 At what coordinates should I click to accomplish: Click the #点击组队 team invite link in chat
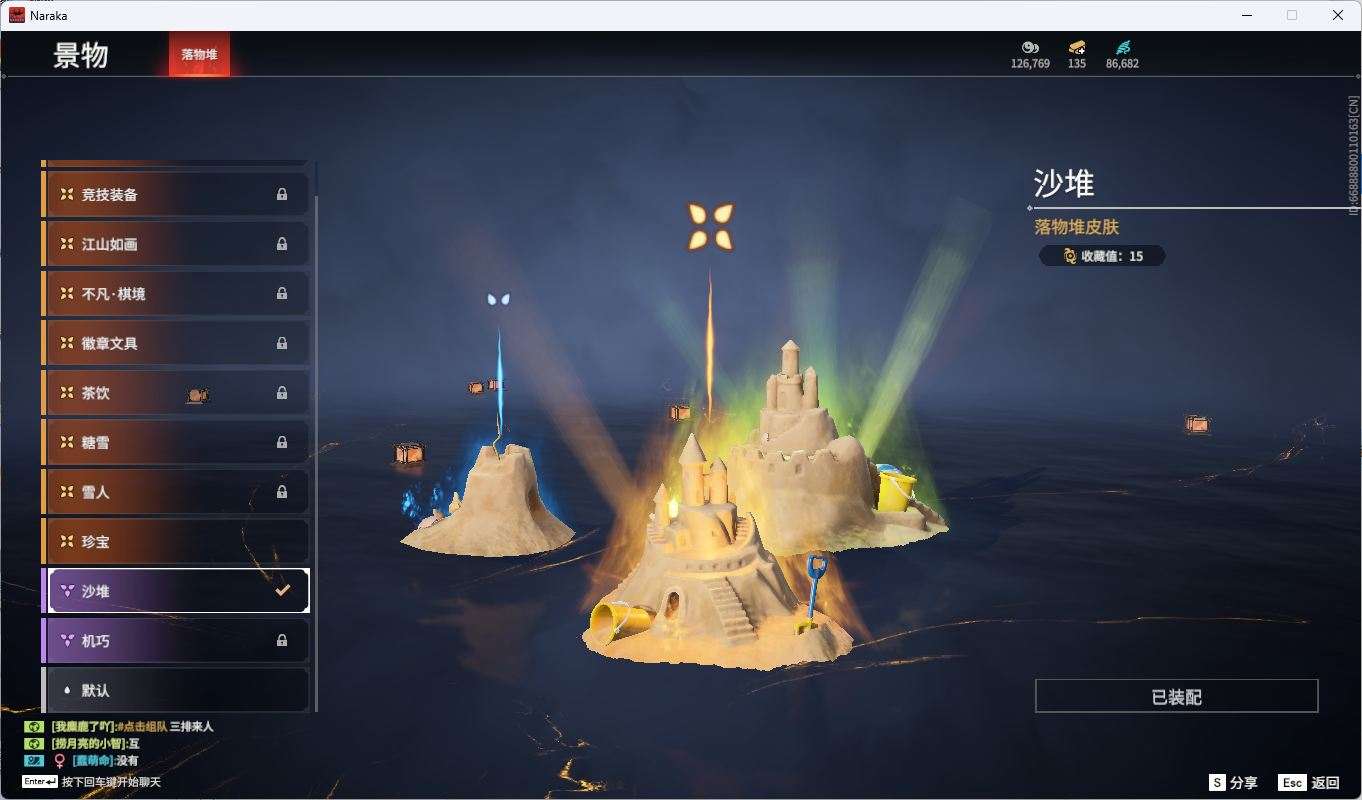(x=142, y=727)
